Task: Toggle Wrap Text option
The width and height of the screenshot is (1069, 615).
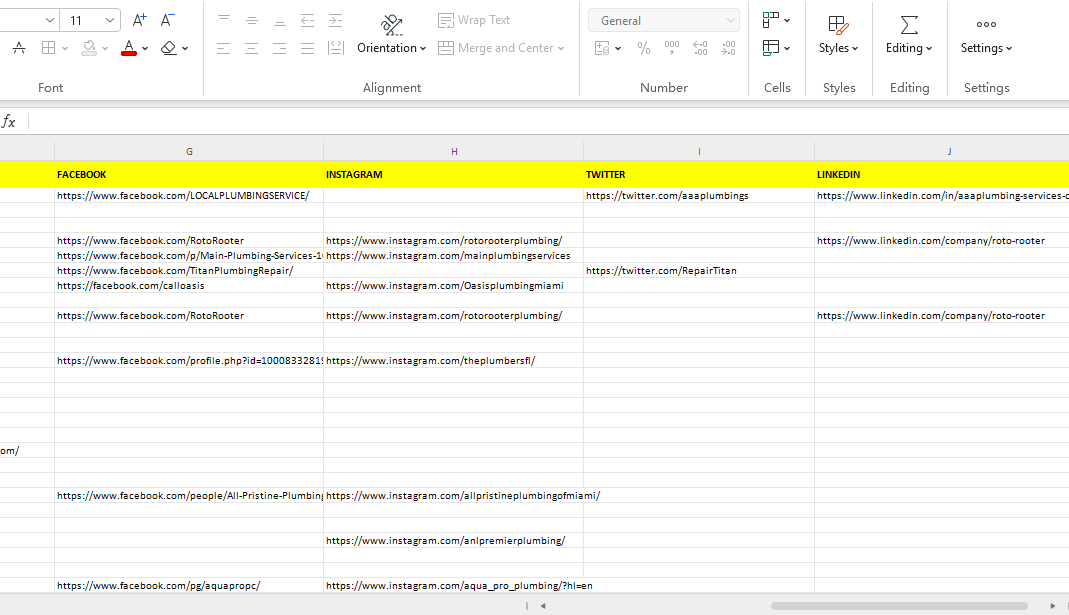Action: (x=474, y=20)
